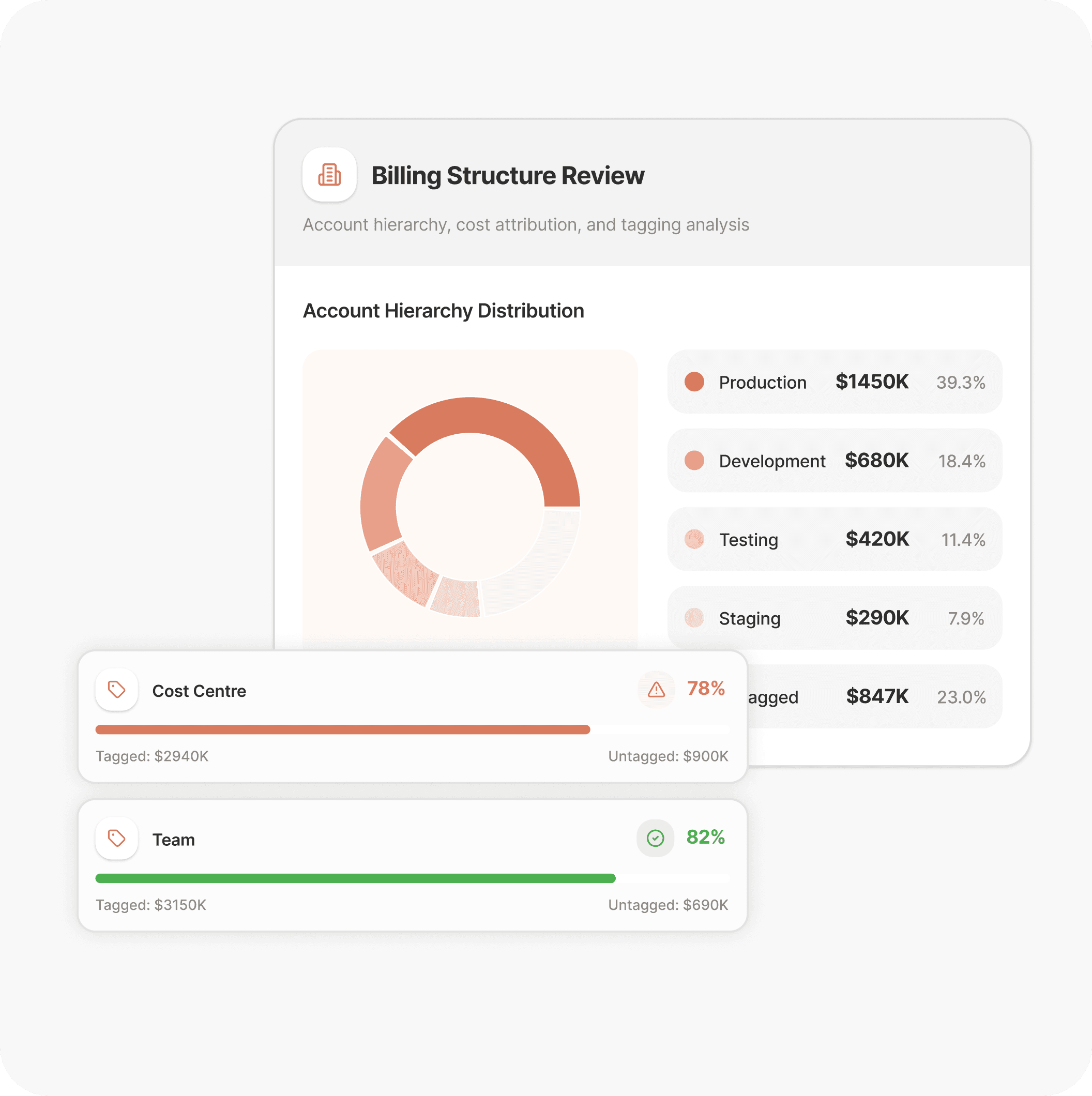Select the Staging legend entry
The image size is (1092, 1096).
(834, 618)
